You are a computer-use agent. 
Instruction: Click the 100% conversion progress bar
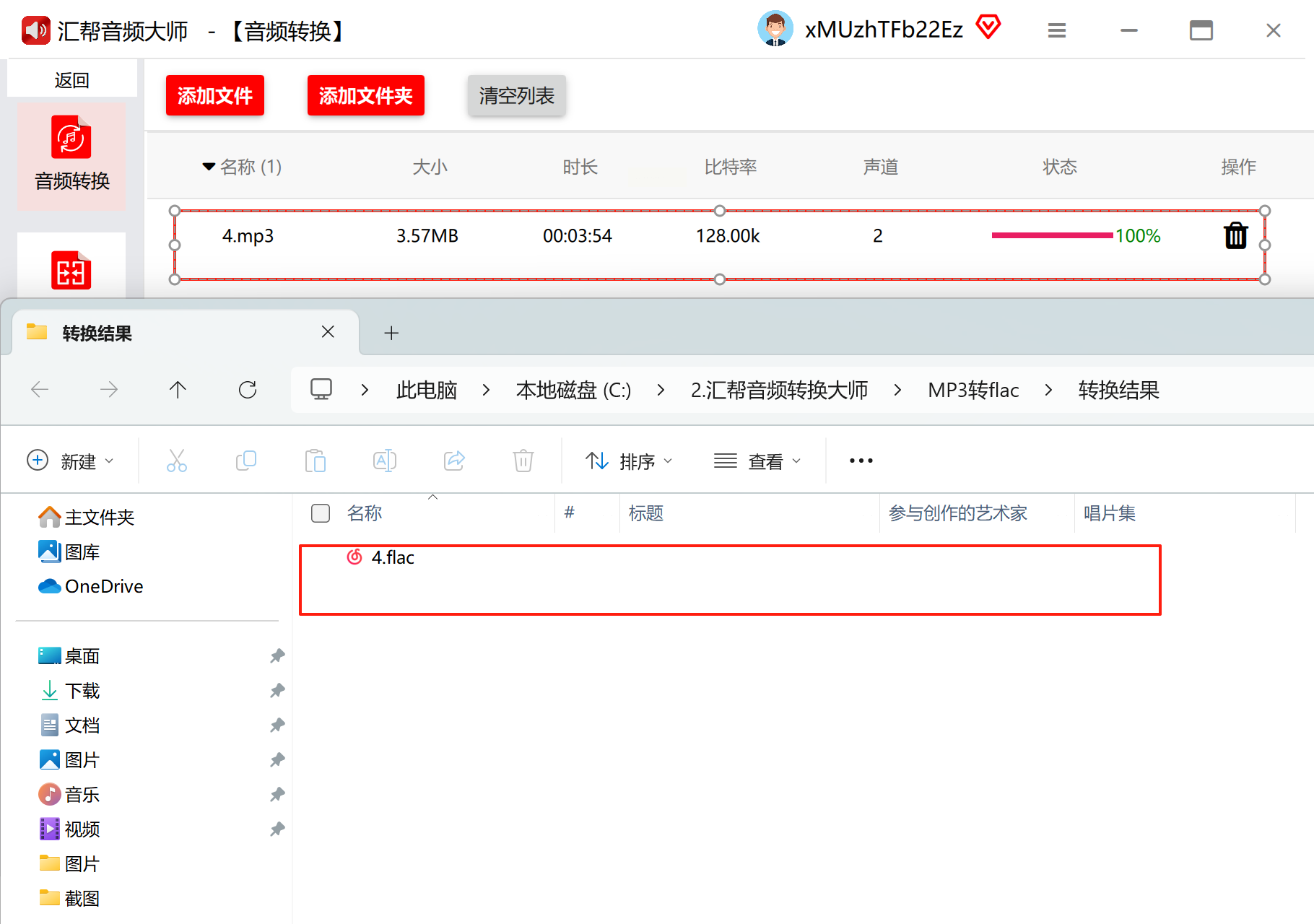1052,235
